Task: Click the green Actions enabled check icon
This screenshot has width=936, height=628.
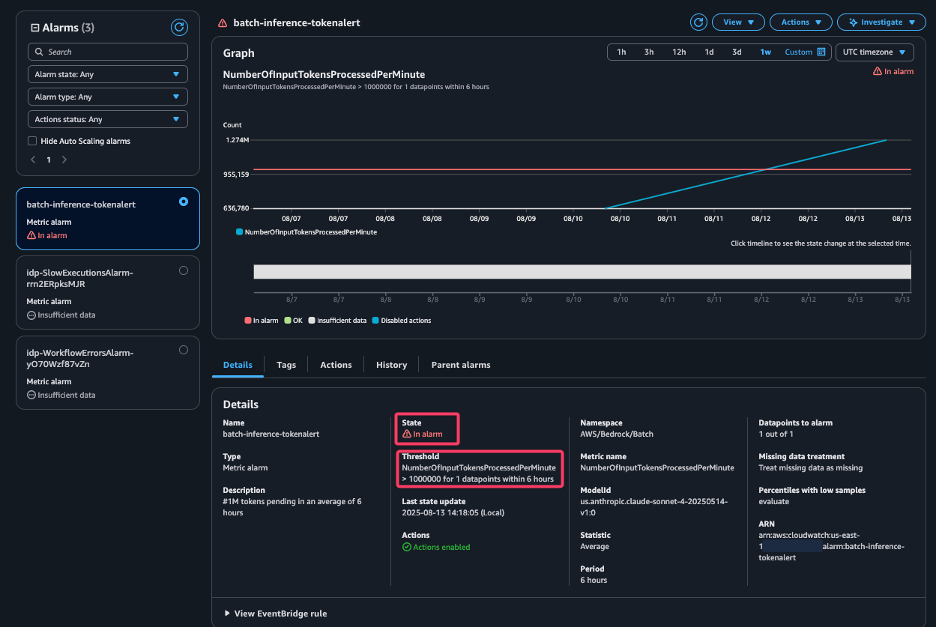Action: [x=407, y=546]
